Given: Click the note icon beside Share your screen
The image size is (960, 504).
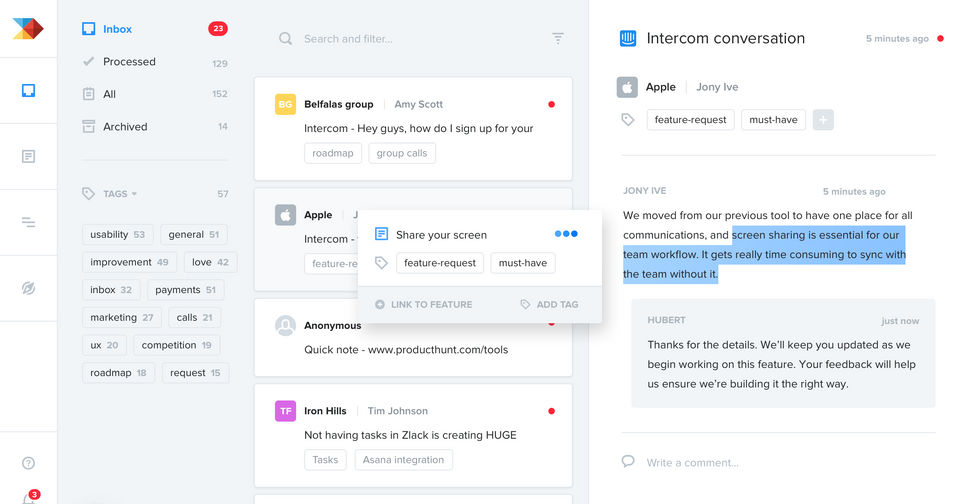Looking at the screenshot, I should 381,234.
